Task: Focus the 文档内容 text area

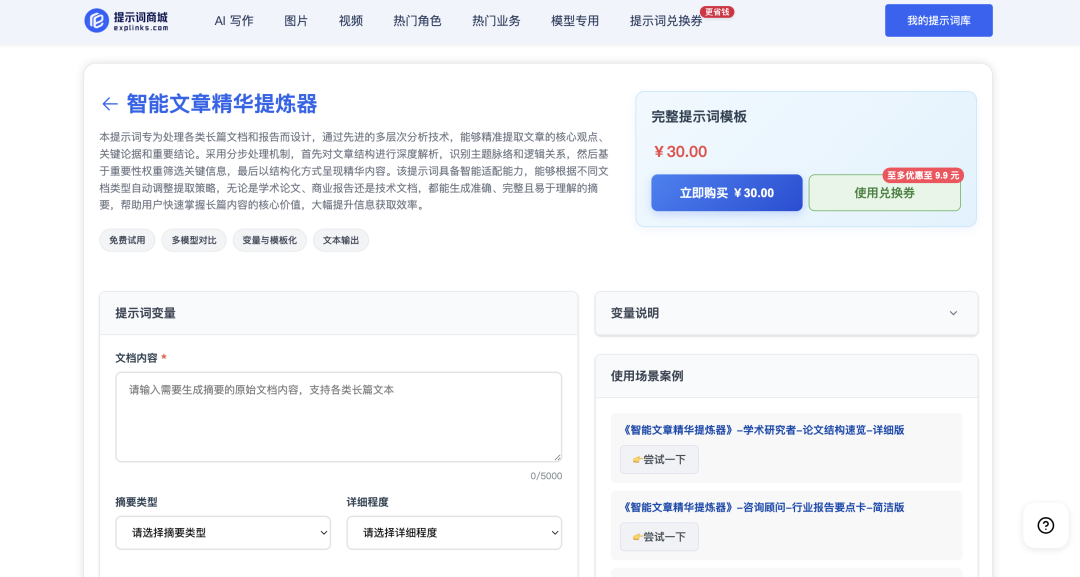Action: point(338,417)
